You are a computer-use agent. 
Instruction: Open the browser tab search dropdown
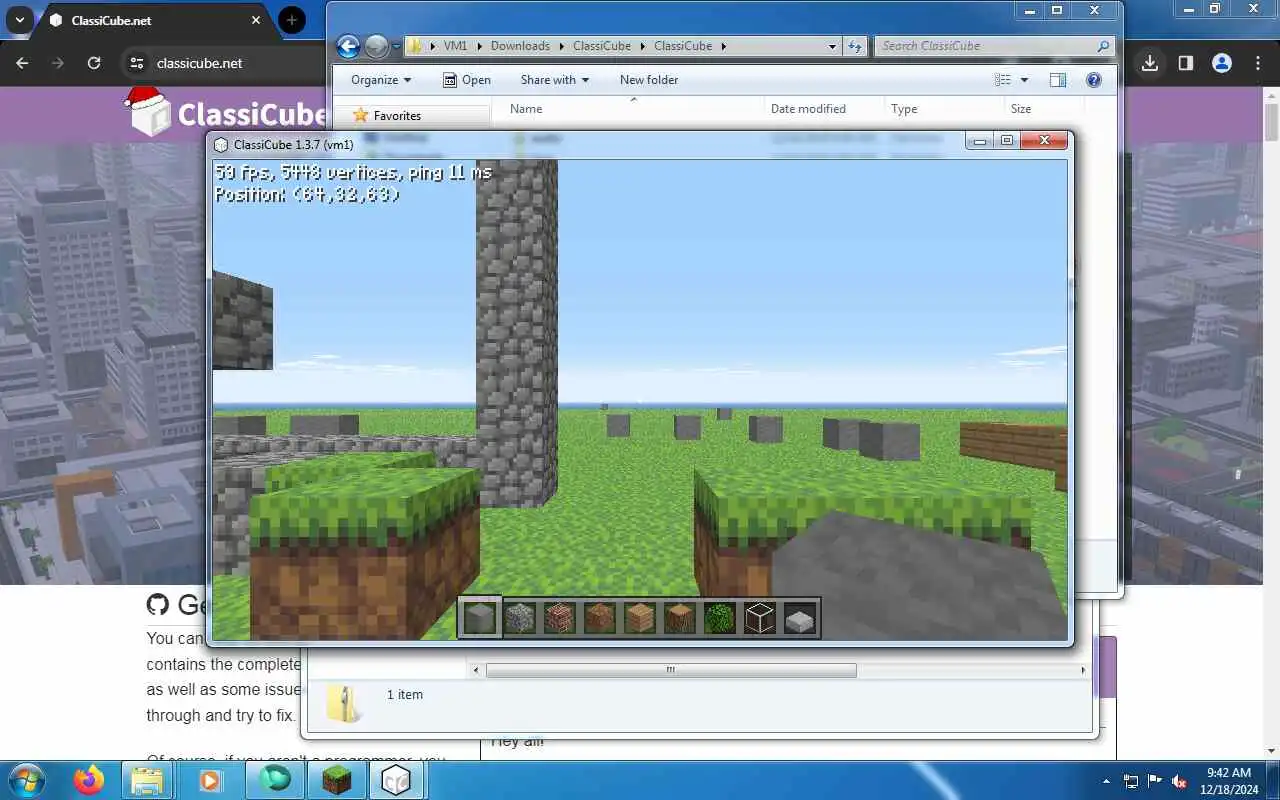coord(19,20)
